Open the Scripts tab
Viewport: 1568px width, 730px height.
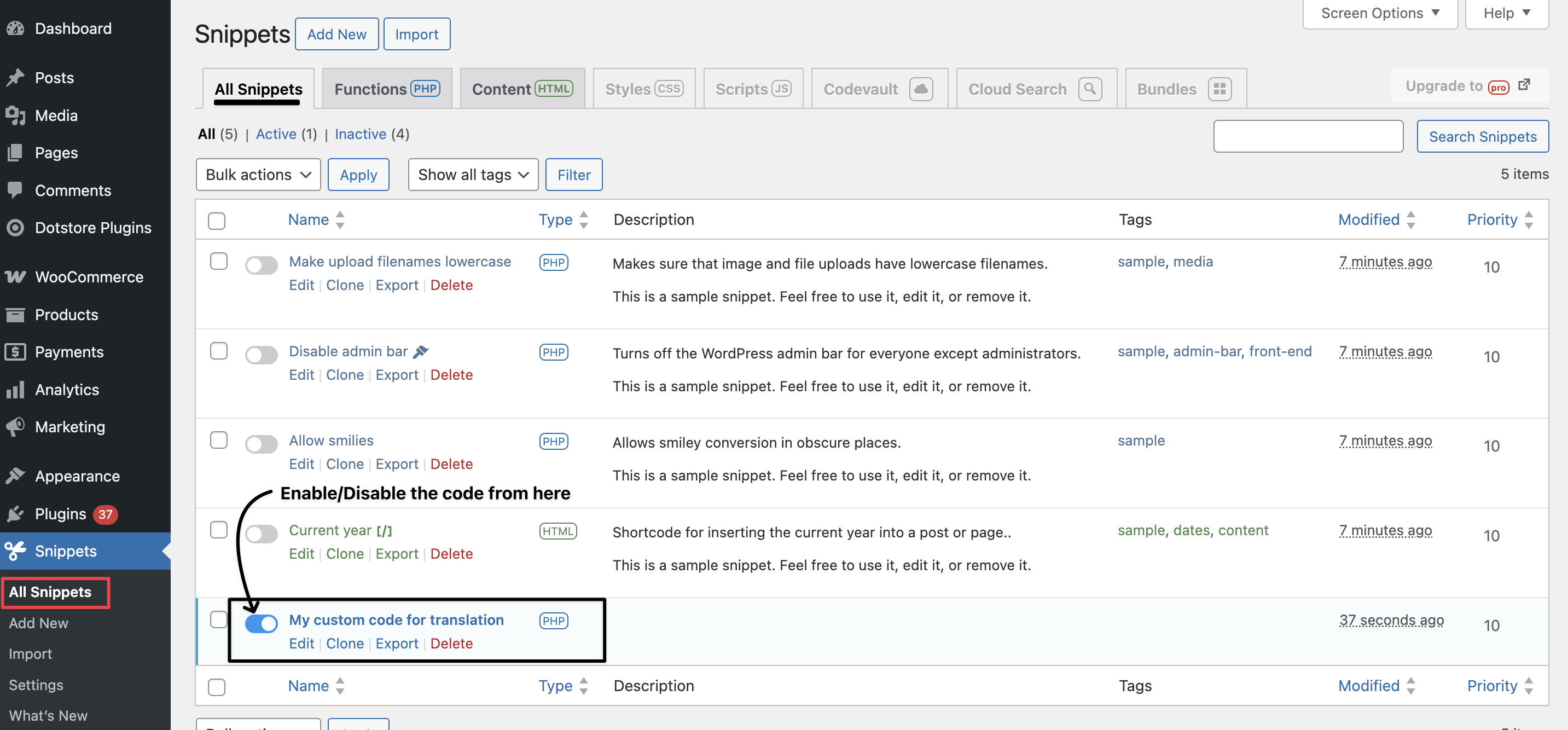point(753,89)
